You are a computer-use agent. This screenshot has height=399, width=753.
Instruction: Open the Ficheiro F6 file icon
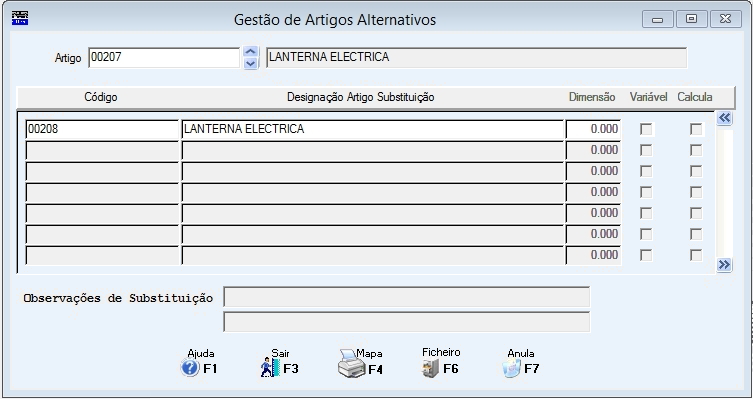tap(430, 368)
